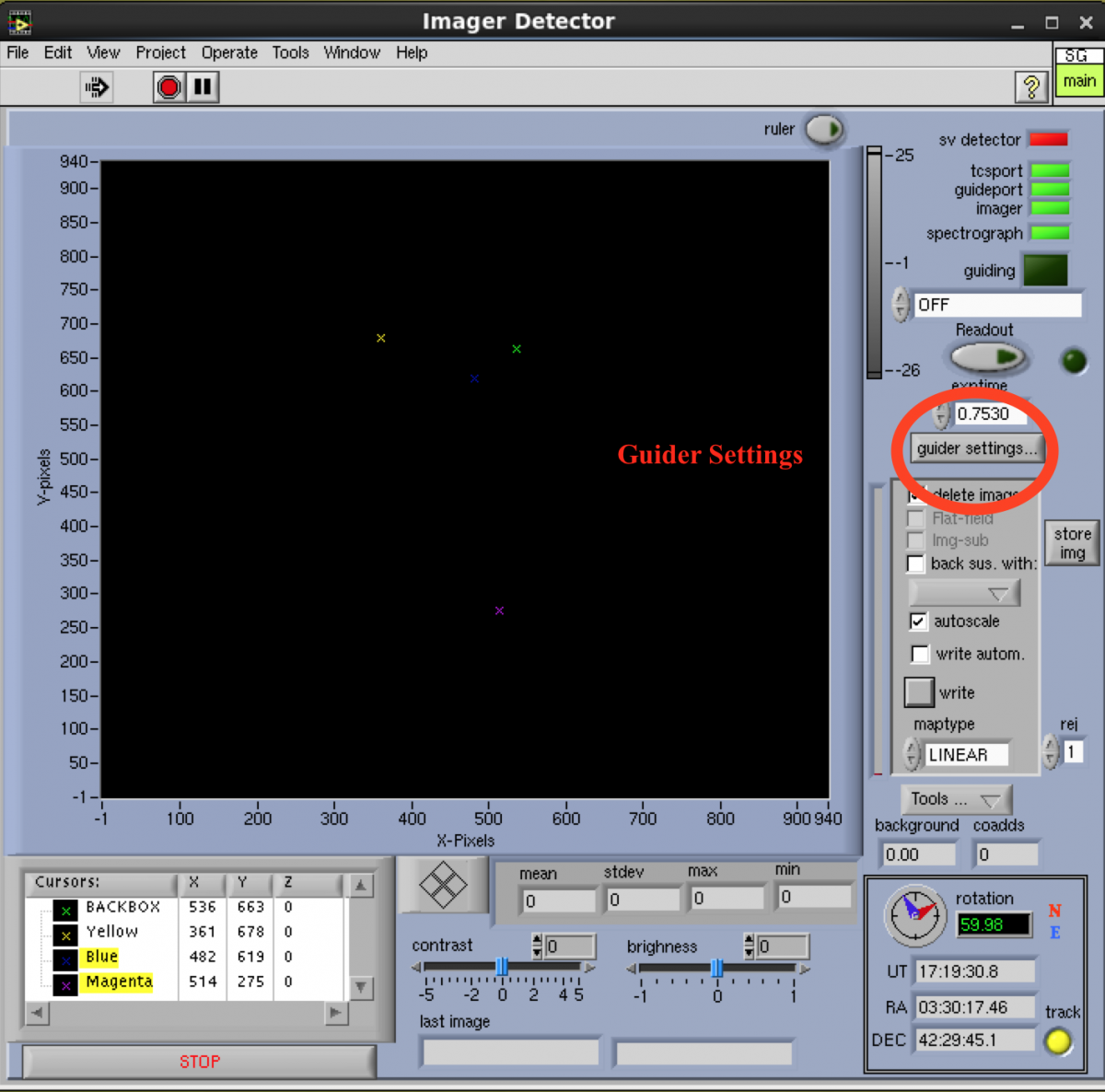This screenshot has height=1092, width=1105.
Task: Click the green cursor marker in image
Action: [x=517, y=349]
